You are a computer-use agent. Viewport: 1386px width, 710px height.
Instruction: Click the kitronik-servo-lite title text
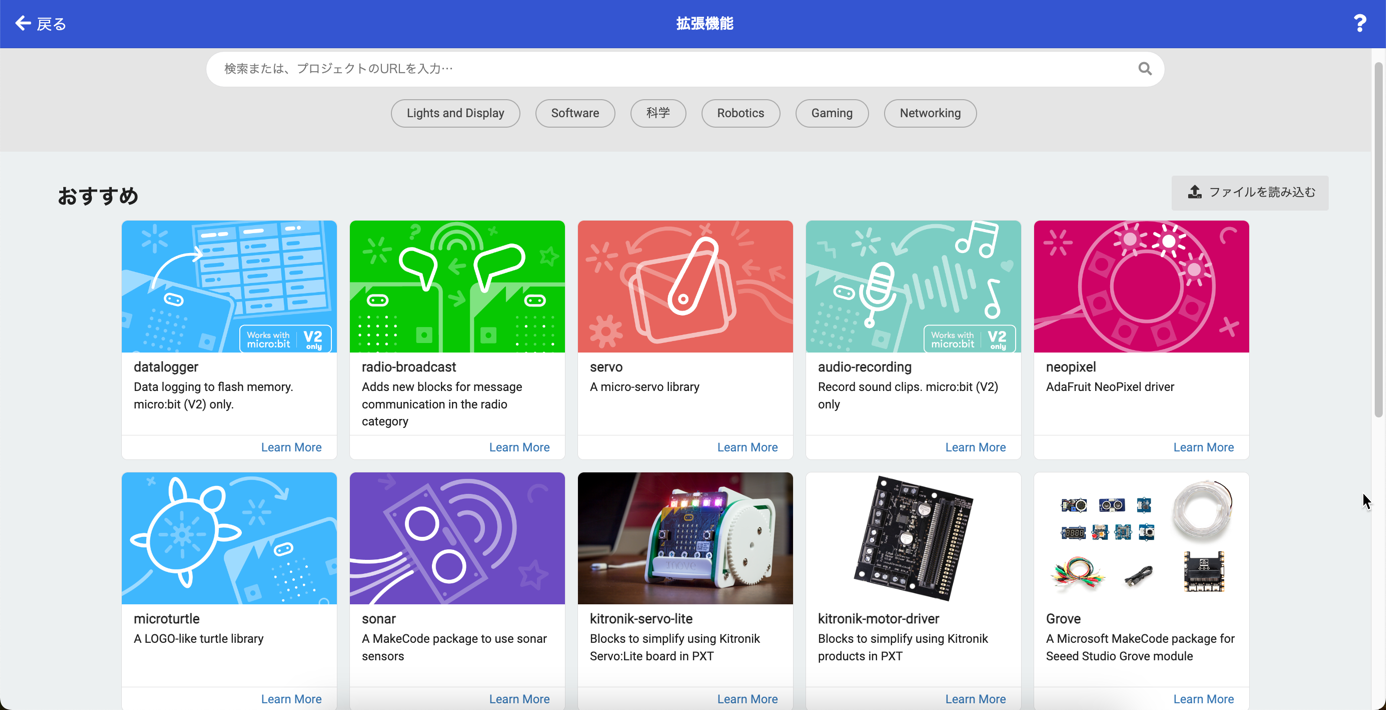point(641,619)
